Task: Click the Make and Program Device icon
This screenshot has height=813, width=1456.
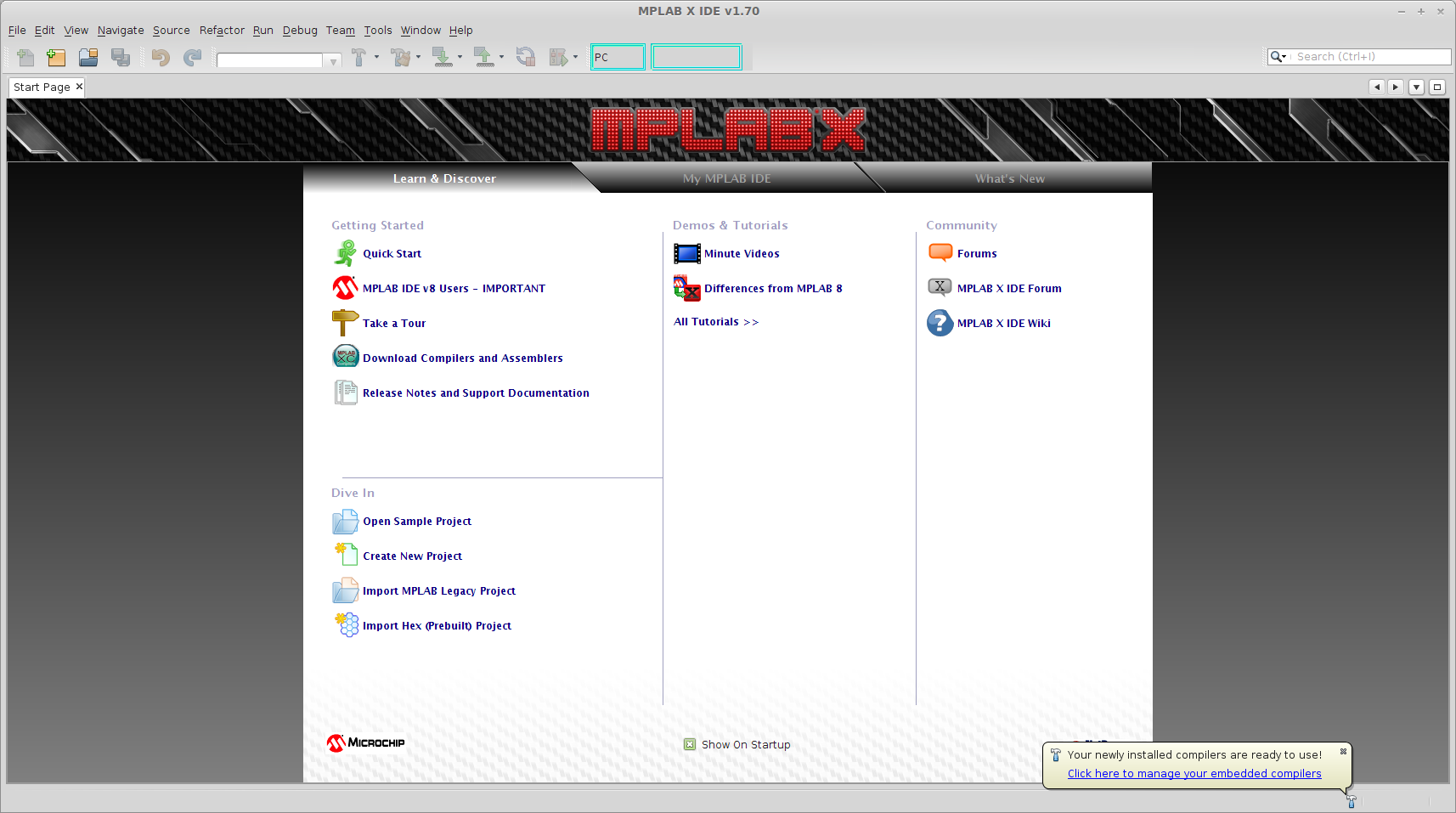Action: click(x=443, y=57)
